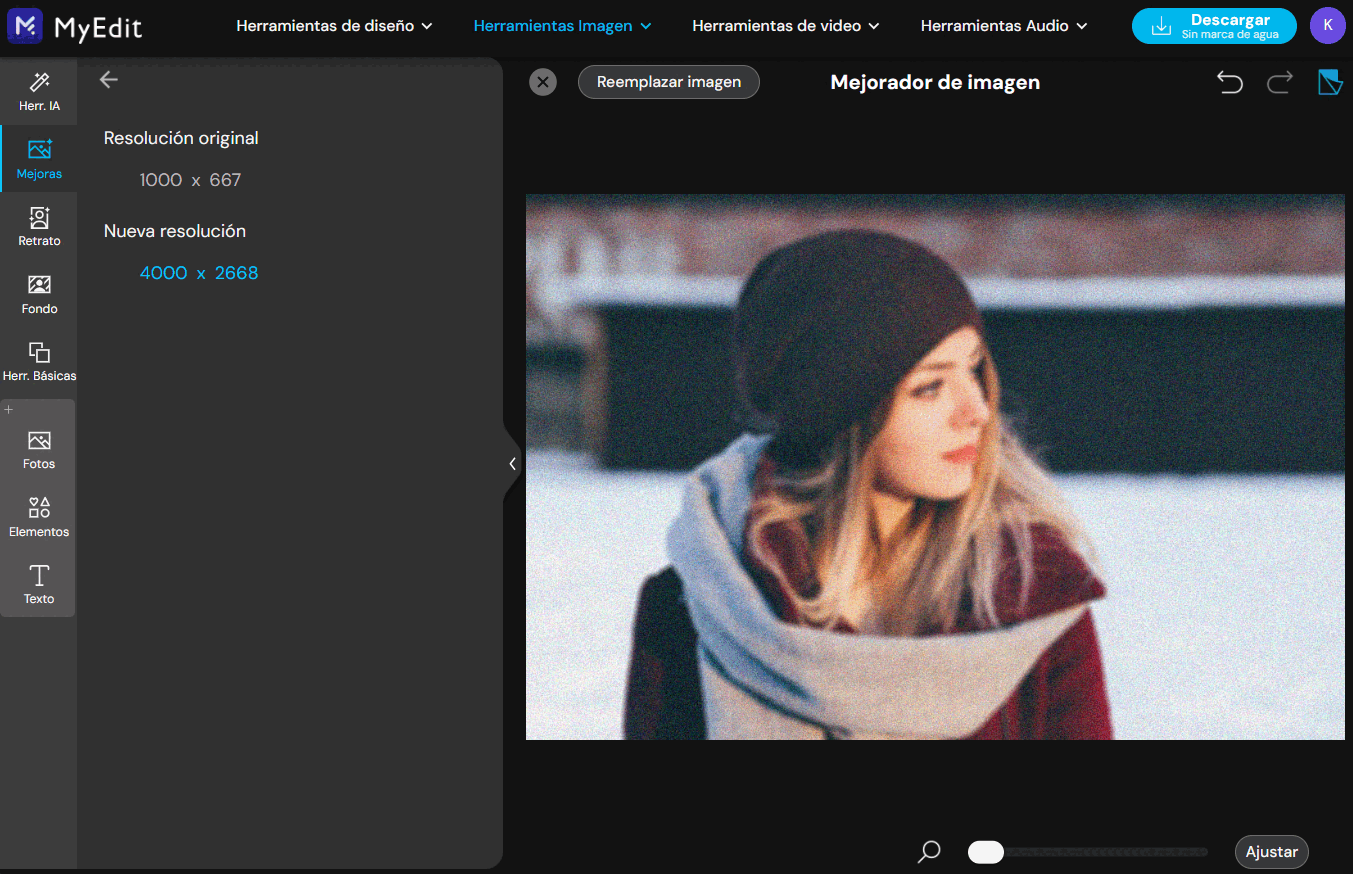Screen dimensions: 1353x874
Task: Open the Elementos panel
Action: (x=38, y=515)
